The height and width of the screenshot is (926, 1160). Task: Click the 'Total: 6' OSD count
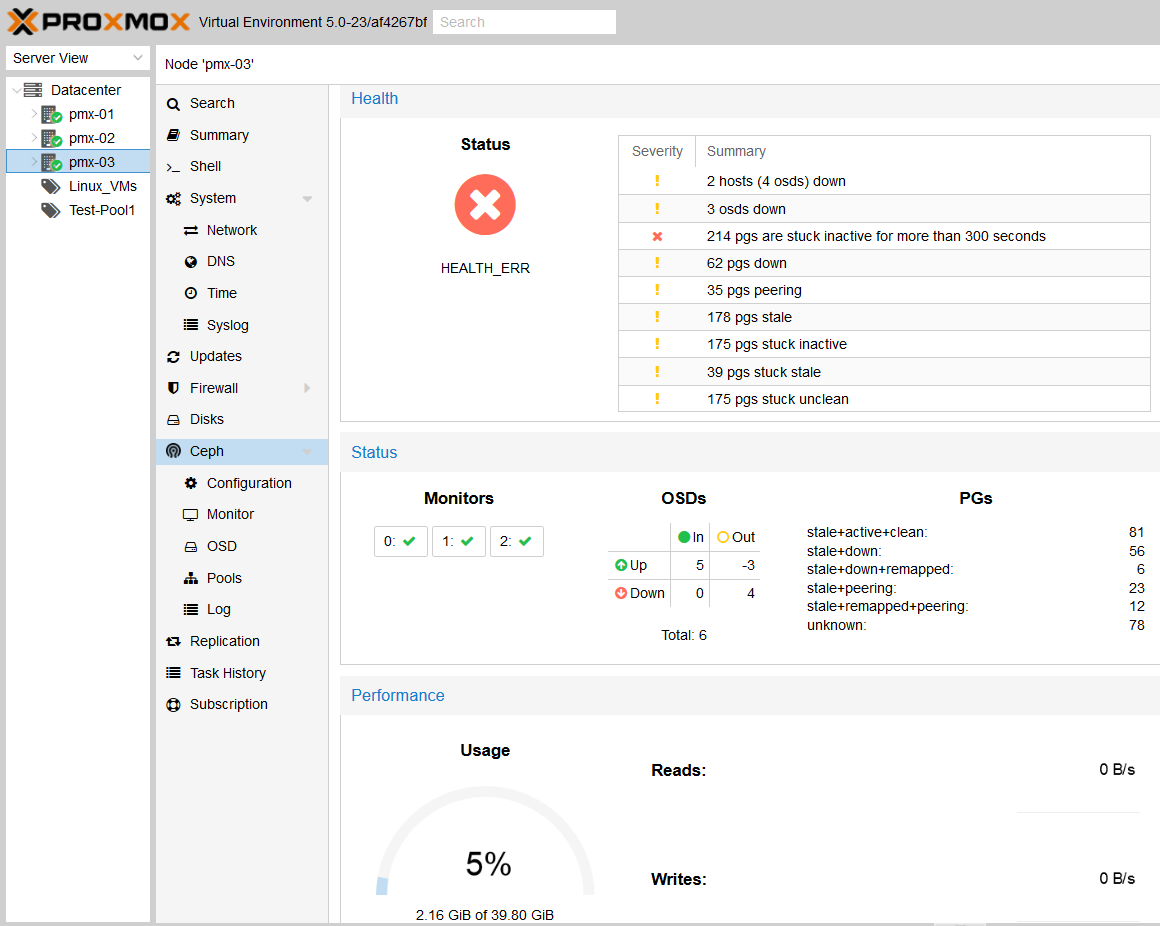[x=684, y=635]
